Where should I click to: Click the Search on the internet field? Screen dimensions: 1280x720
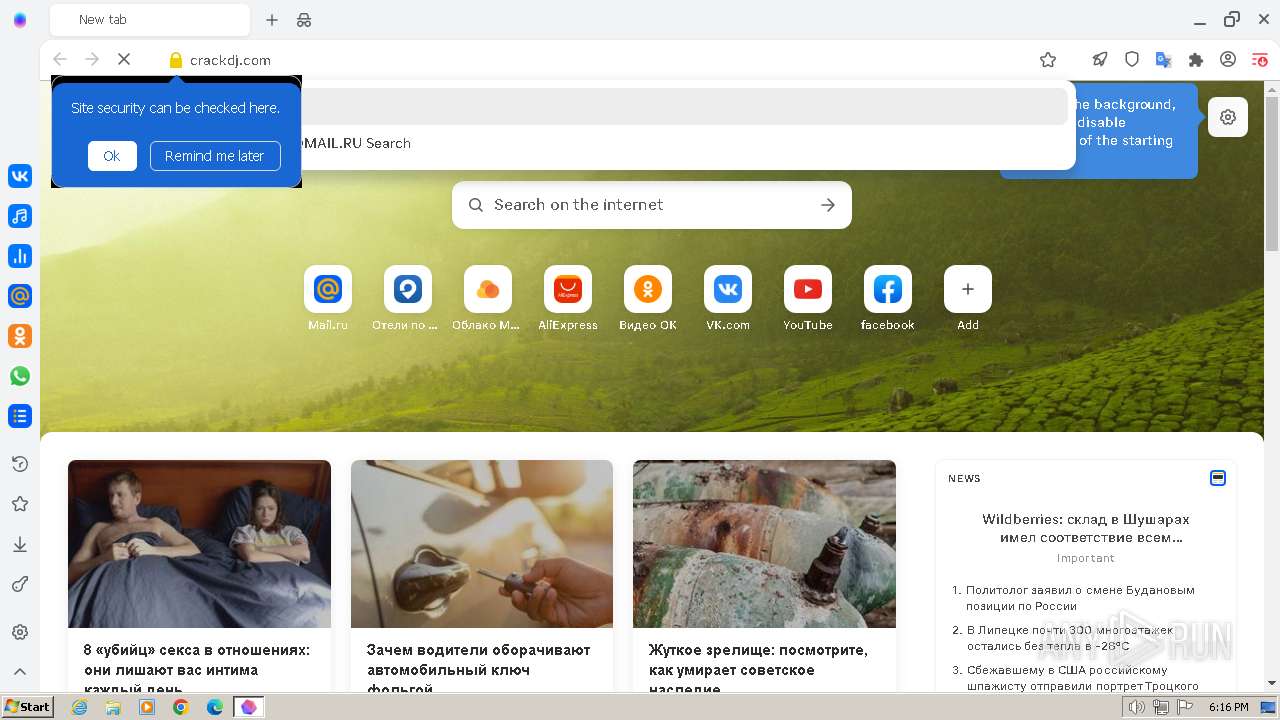point(652,205)
